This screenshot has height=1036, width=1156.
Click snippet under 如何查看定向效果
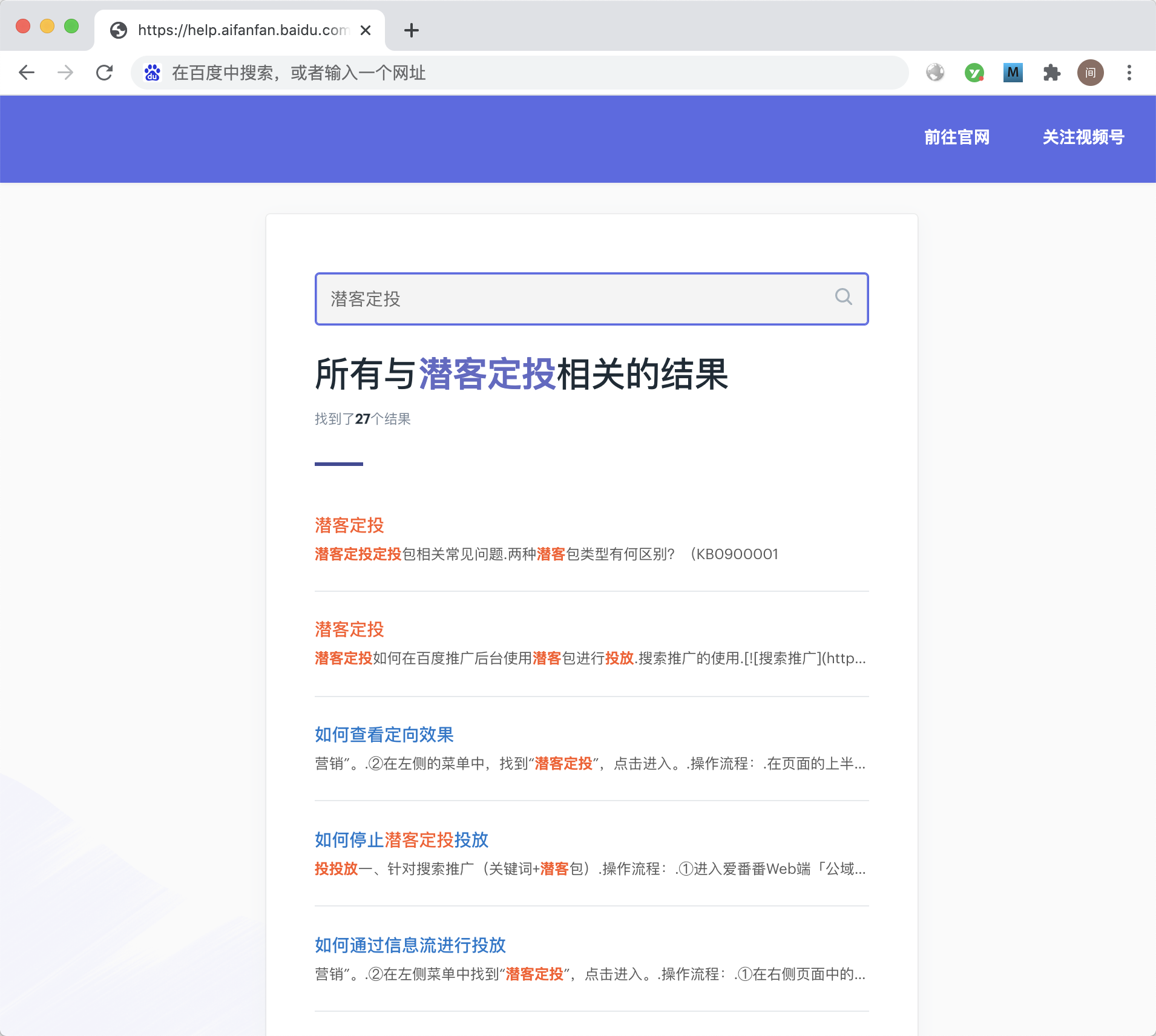point(590,764)
